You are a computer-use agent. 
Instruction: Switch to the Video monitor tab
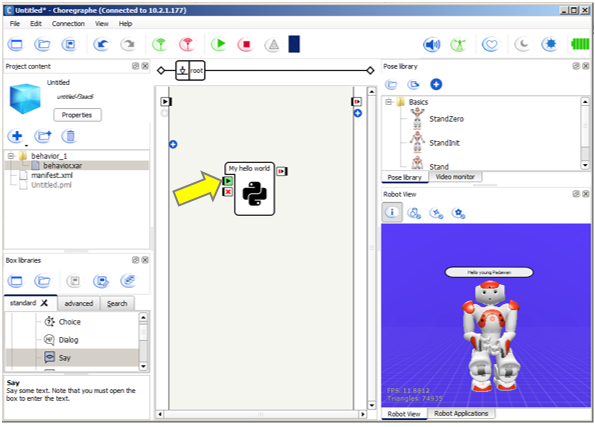click(455, 177)
